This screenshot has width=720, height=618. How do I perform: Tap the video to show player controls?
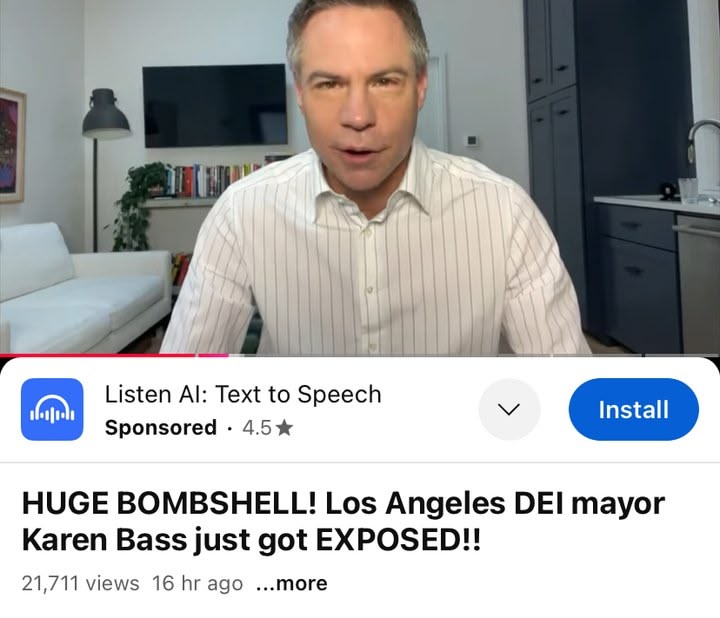pos(360,176)
